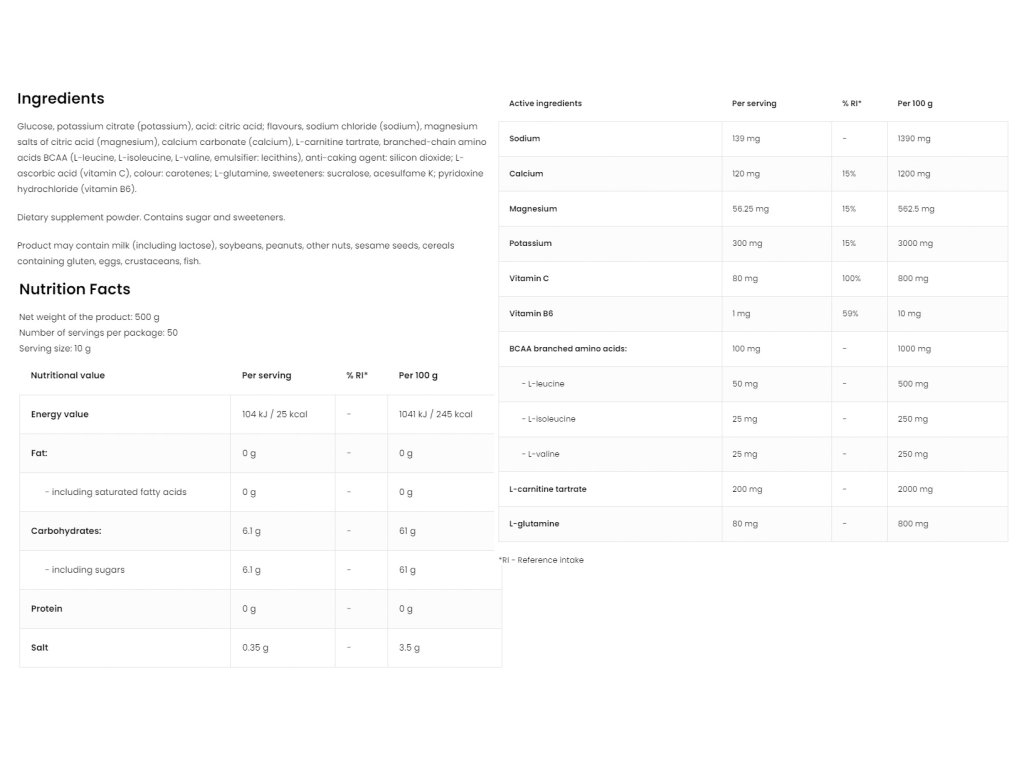Select the Protein row label
The width and height of the screenshot is (1024, 768).
pos(47,609)
